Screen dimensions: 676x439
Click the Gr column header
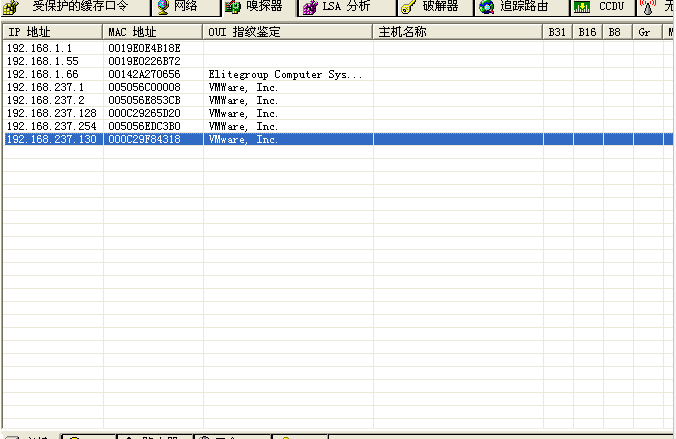point(648,32)
